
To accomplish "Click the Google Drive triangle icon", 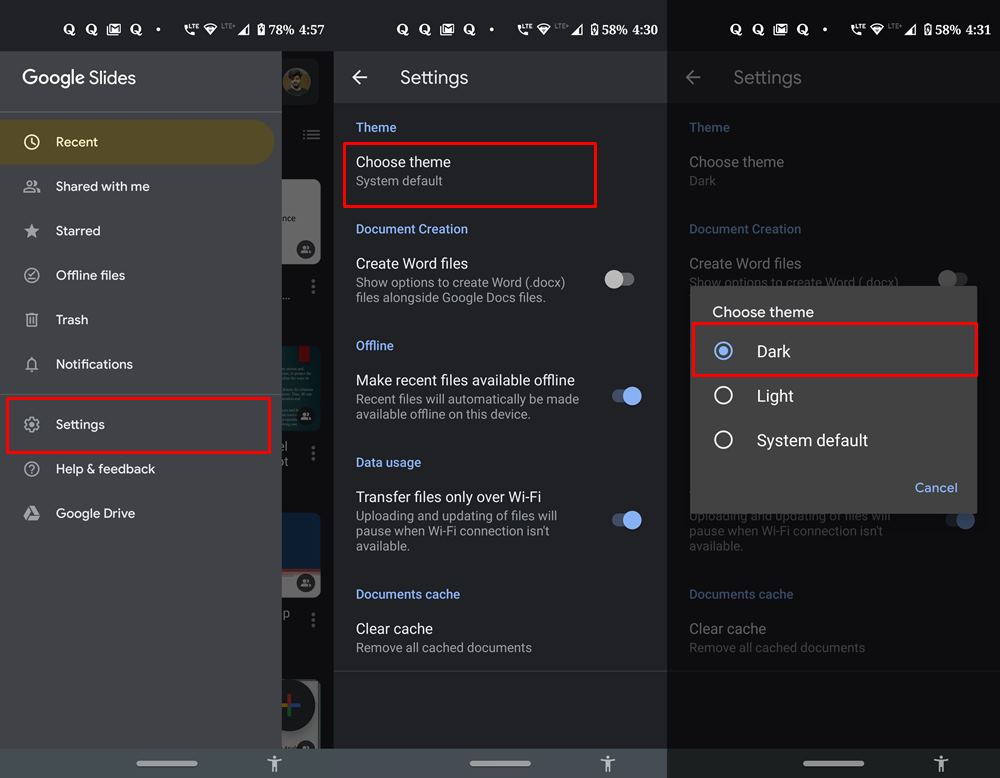I will [31, 513].
